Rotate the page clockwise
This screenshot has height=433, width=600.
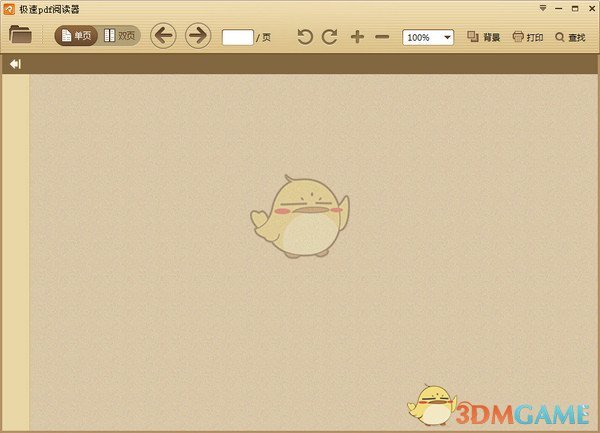329,37
